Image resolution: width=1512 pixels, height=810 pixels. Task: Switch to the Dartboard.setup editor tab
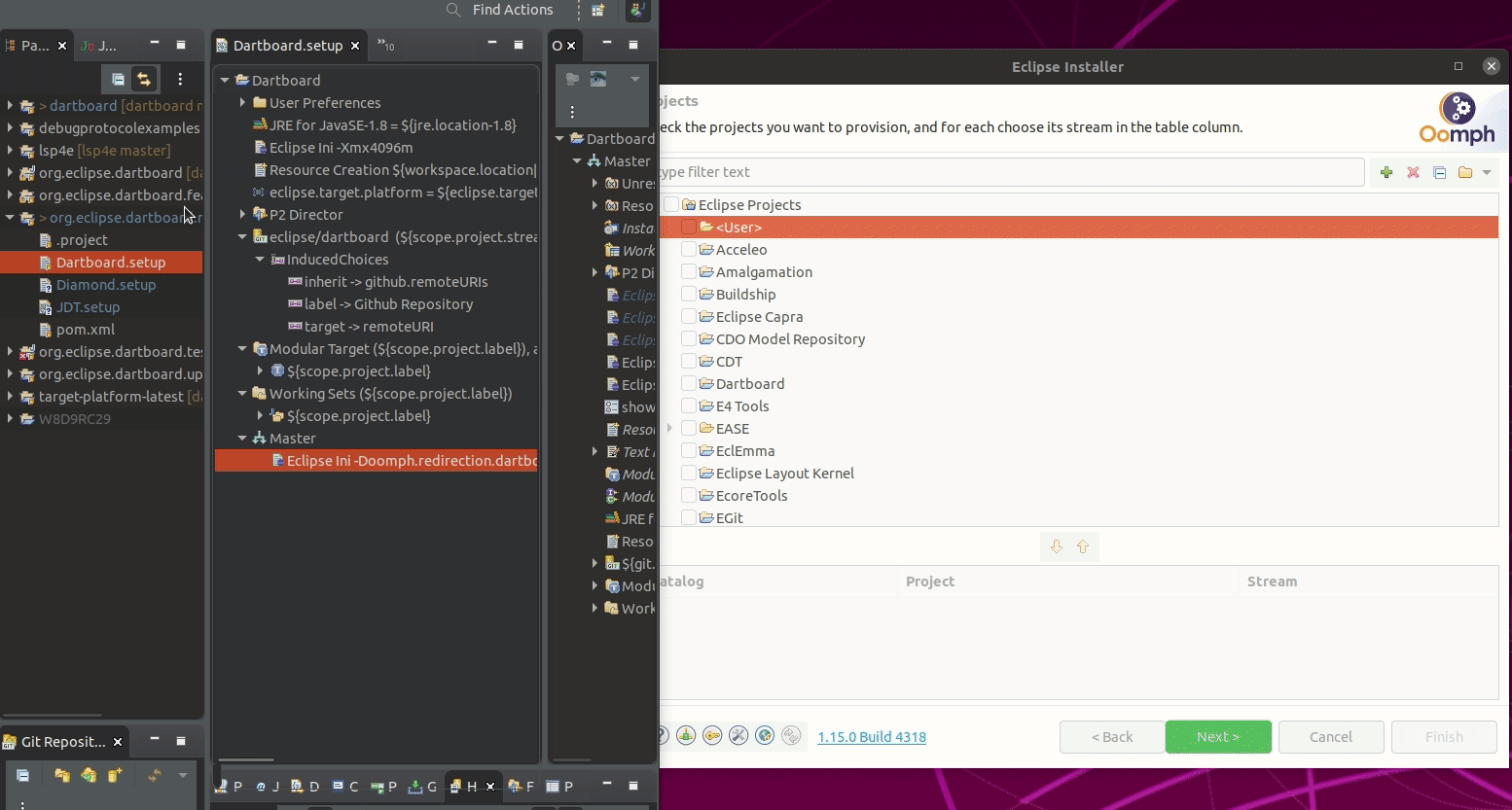click(x=287, y=46)
